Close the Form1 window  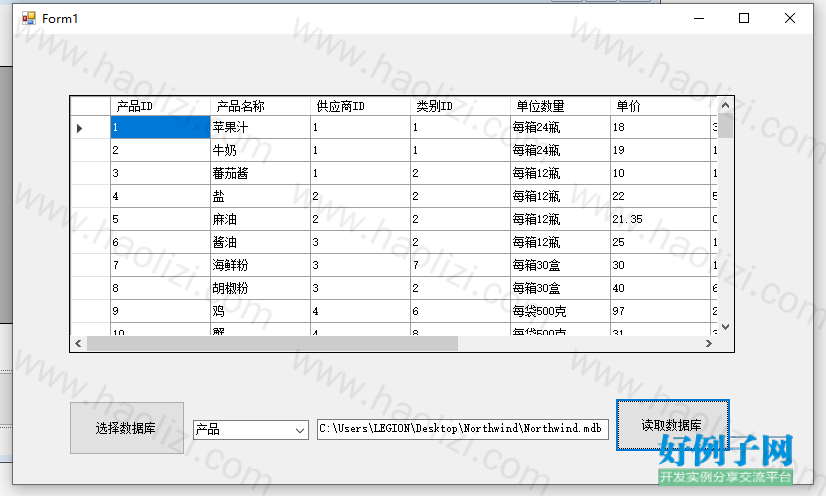point(790,18)
